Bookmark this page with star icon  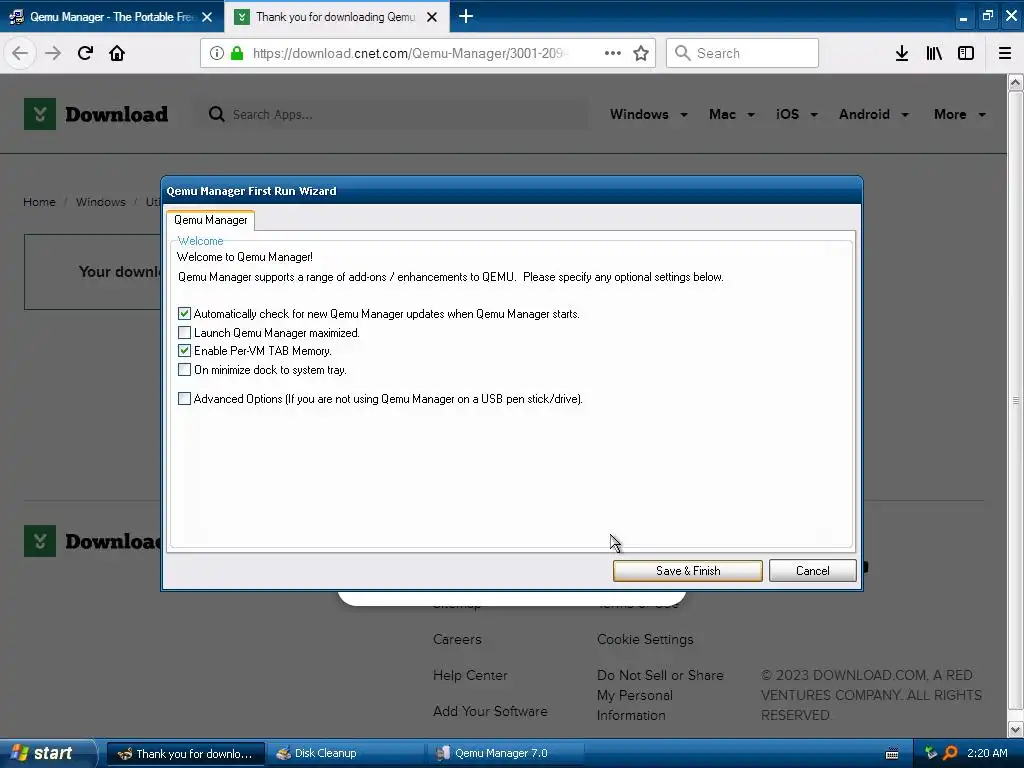point(641,53)
